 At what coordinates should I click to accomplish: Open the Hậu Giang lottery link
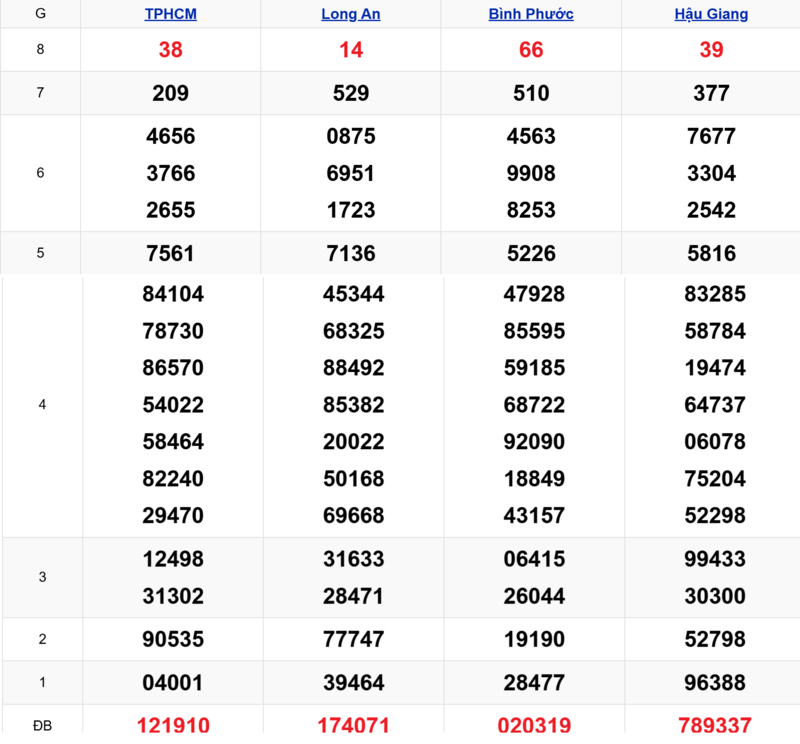711,14
